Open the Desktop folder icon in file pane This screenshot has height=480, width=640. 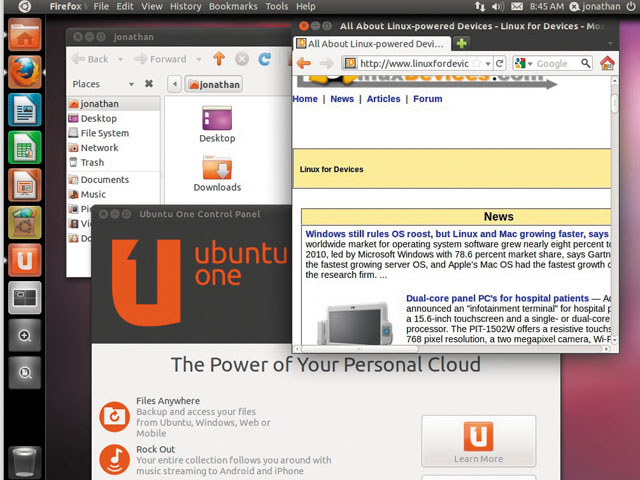pos(217,118)
